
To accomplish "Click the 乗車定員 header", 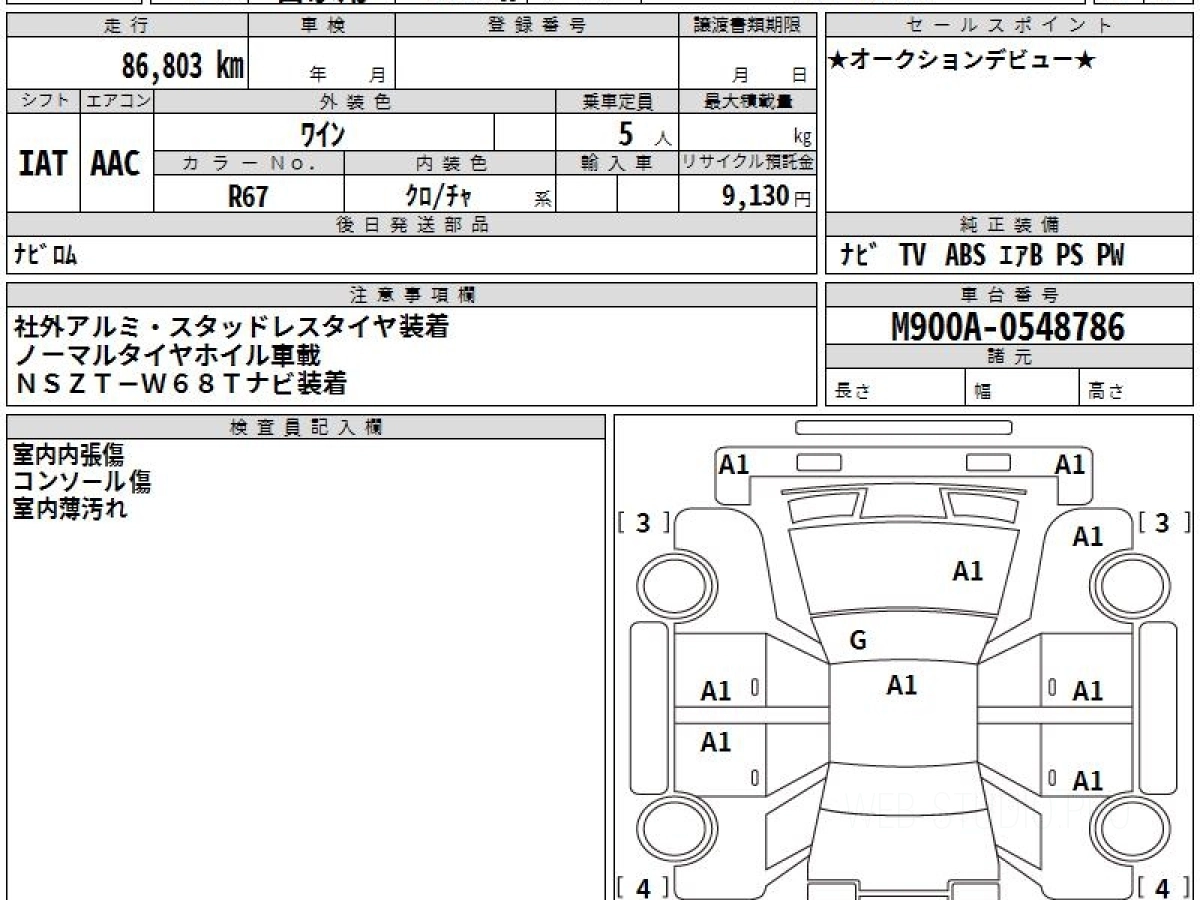I will [617, 101].
